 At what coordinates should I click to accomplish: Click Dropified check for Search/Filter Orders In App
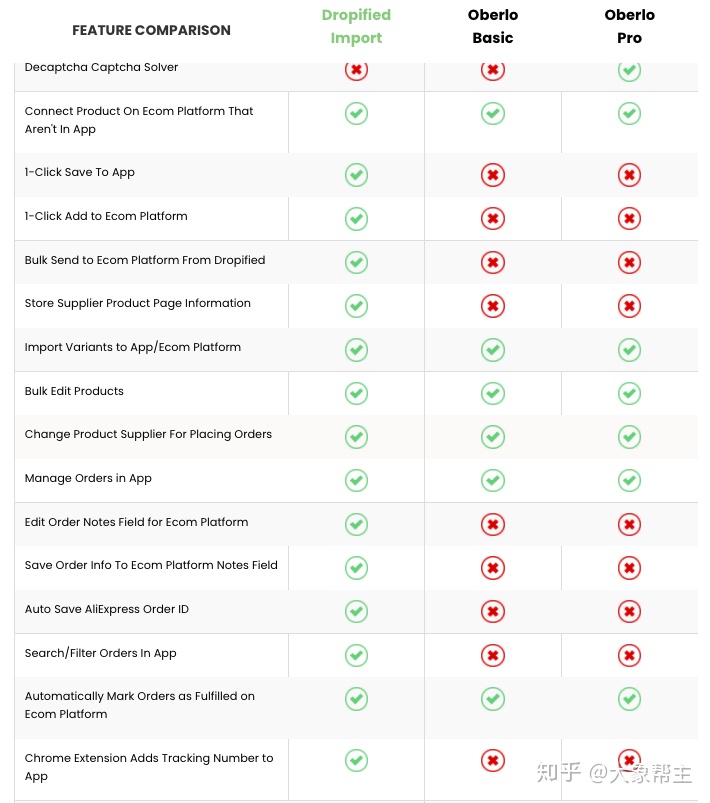pos(356,656)
